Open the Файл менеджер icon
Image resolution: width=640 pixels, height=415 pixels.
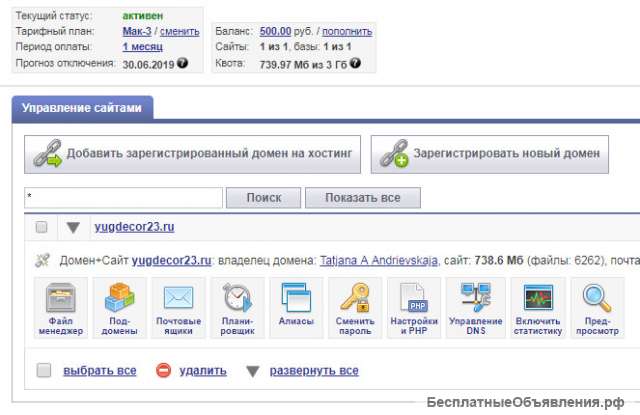60,308
